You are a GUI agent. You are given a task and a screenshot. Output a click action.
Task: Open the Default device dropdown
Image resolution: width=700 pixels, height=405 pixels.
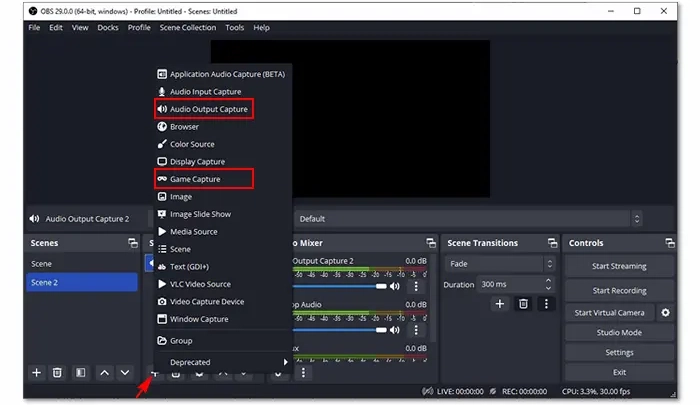(469, 219)
